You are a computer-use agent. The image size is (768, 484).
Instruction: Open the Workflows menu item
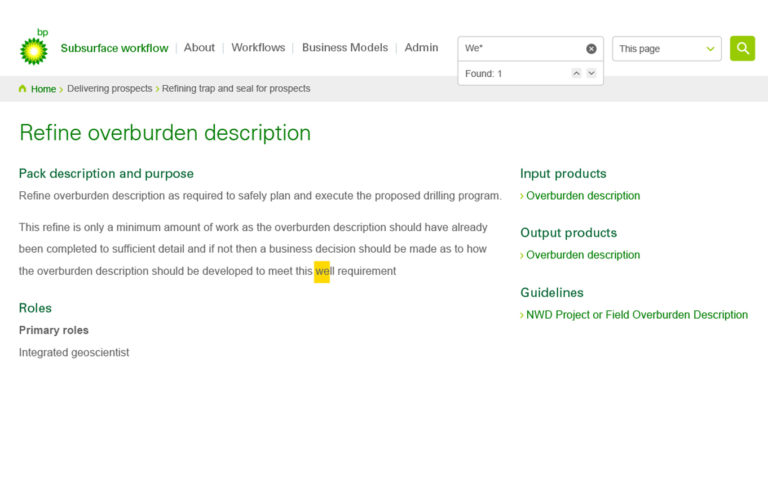click(x=258, y=48)
